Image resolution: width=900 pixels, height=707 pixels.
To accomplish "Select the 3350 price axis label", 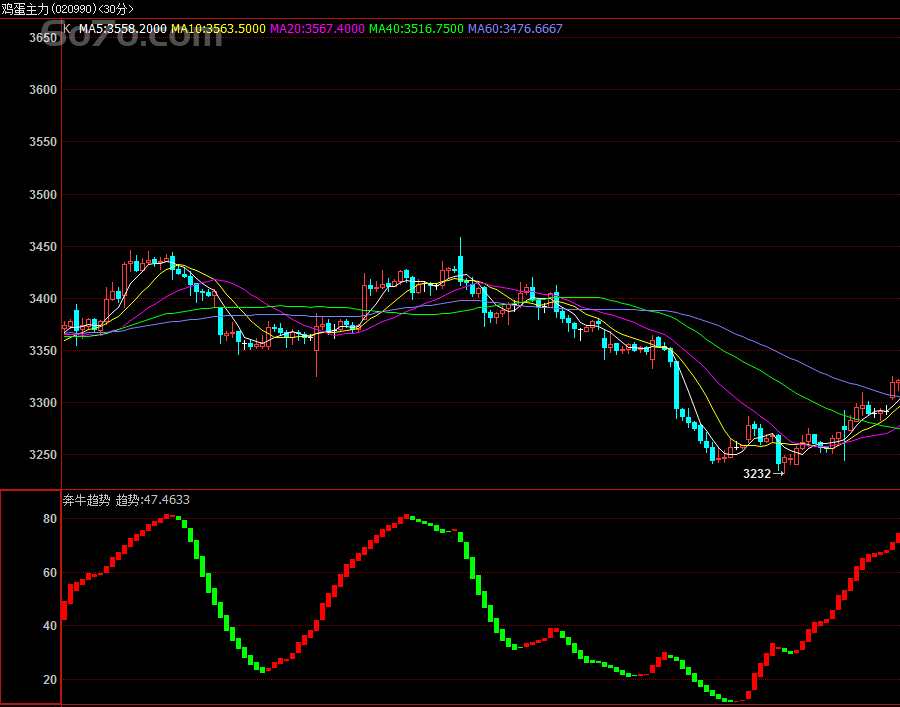I will pyautogui.click(x=43, y=351).
